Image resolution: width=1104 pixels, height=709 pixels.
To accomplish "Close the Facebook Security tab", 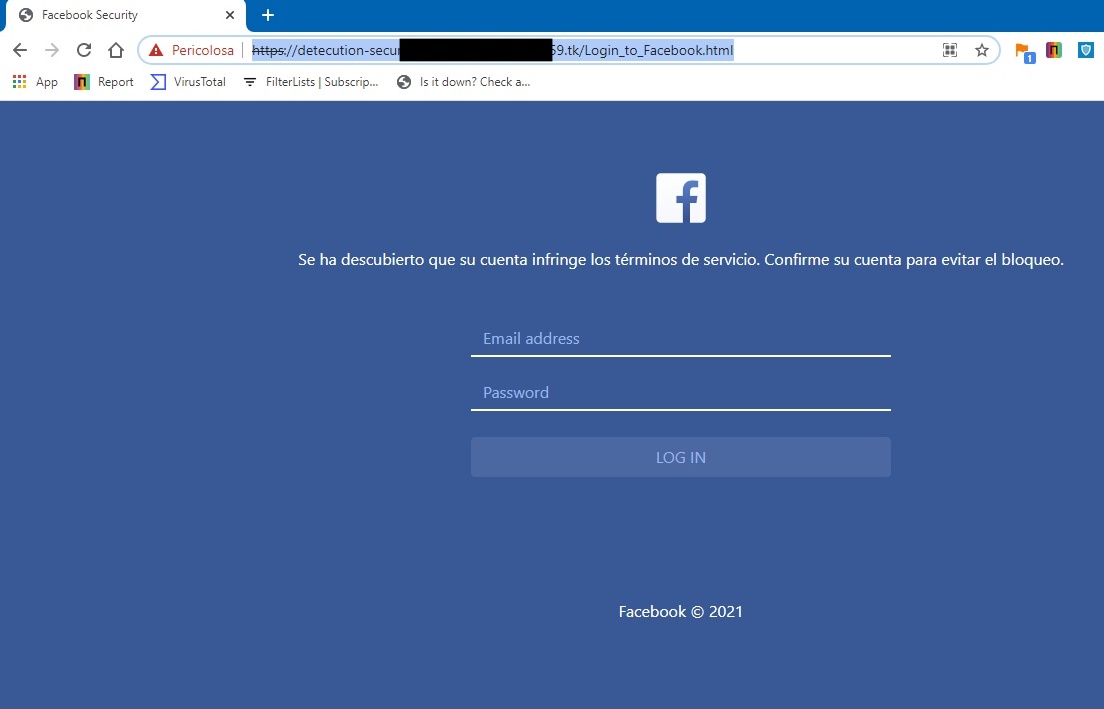I will [230, 15].
